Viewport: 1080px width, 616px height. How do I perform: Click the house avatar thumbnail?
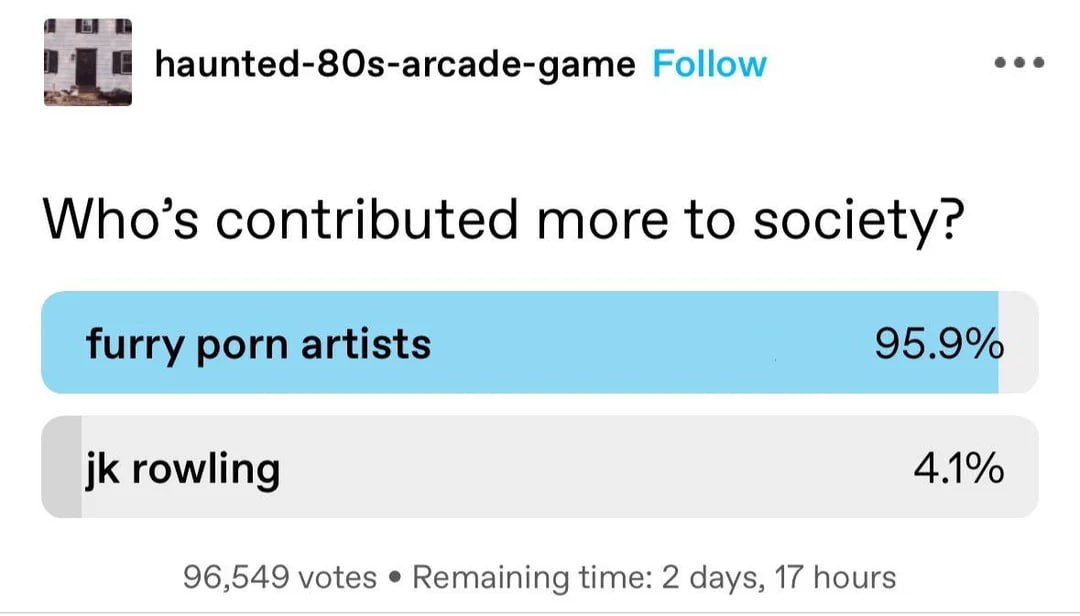click(87, 62)
